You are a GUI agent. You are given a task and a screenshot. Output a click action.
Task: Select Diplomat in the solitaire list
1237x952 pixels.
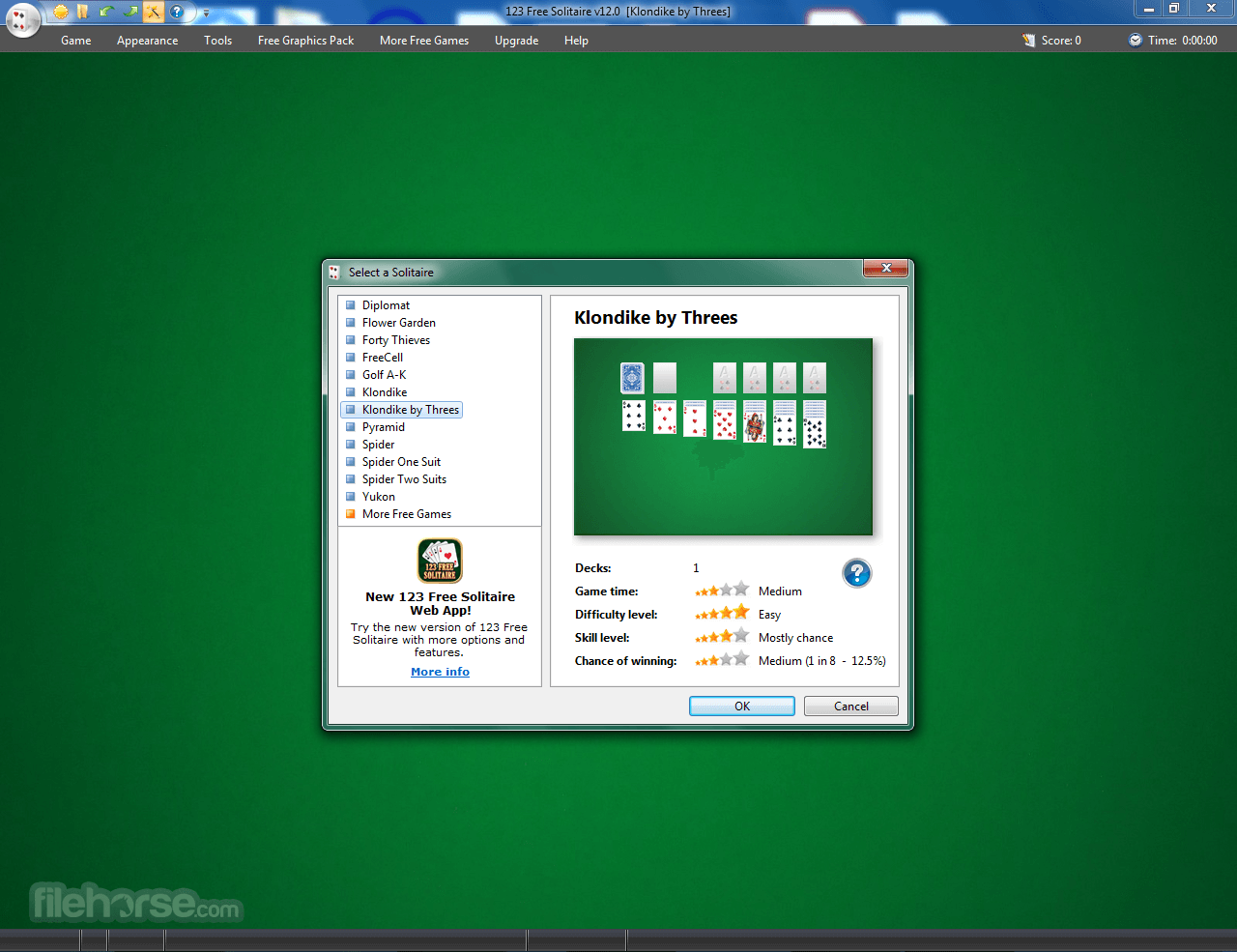[386, 305]
